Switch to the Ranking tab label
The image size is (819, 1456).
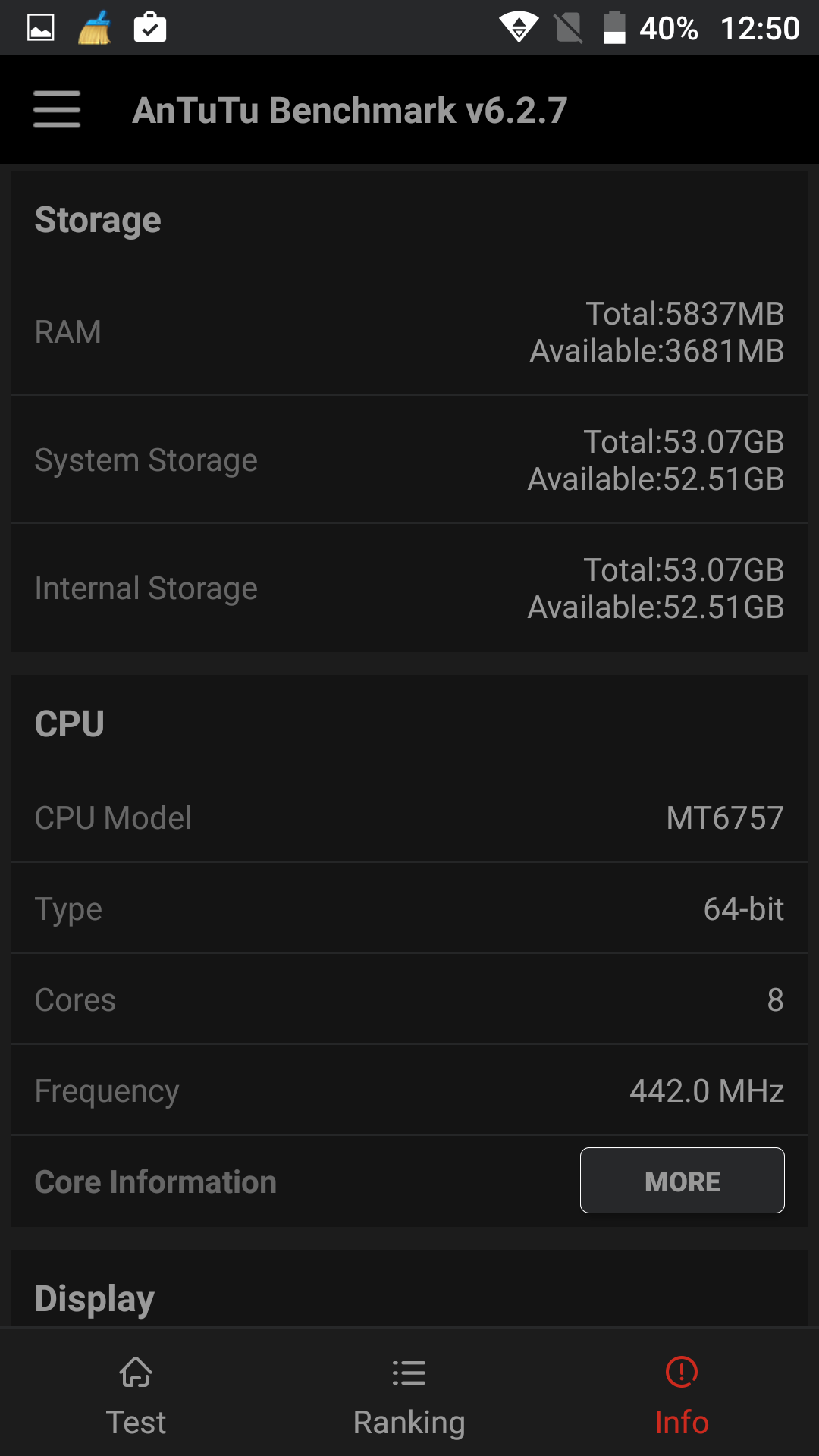pos(409,1423)
